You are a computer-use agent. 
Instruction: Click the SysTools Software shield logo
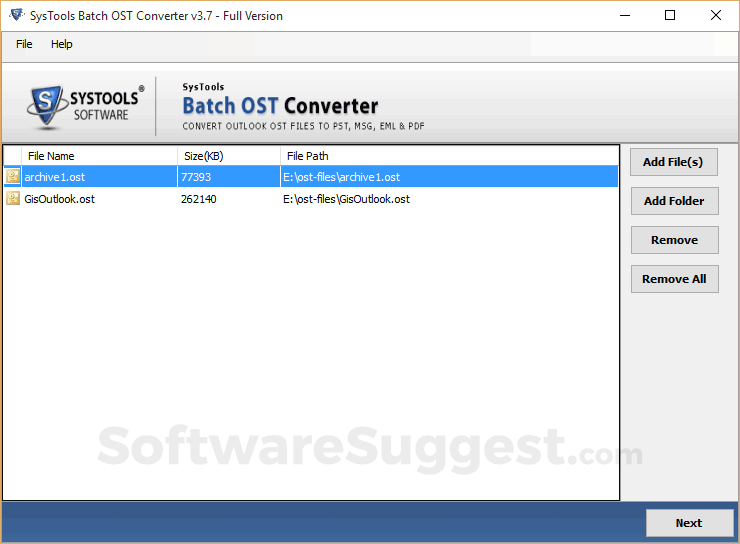(45, 106)
